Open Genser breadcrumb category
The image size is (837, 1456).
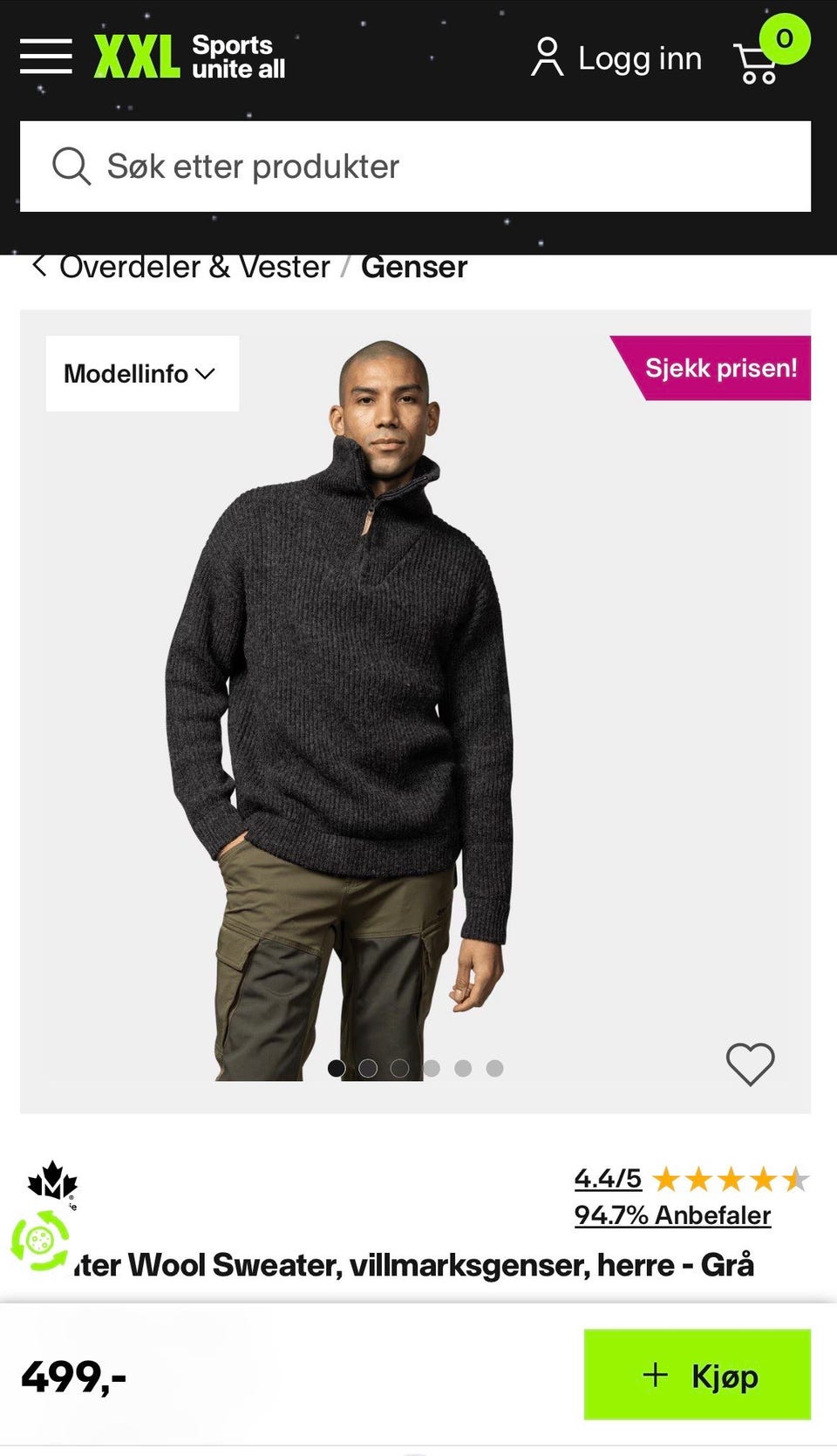414,267
